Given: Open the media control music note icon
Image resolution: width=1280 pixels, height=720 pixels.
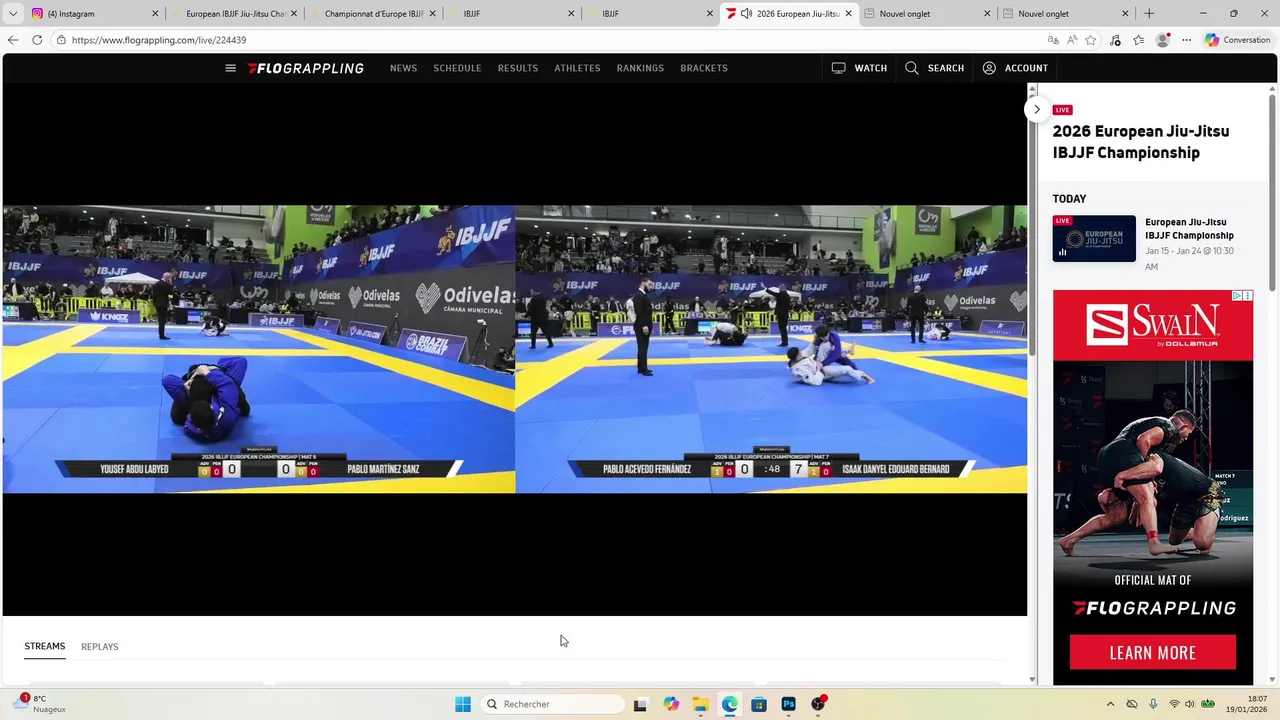Looking at the screenshot, I should (x=1116, y=40).
